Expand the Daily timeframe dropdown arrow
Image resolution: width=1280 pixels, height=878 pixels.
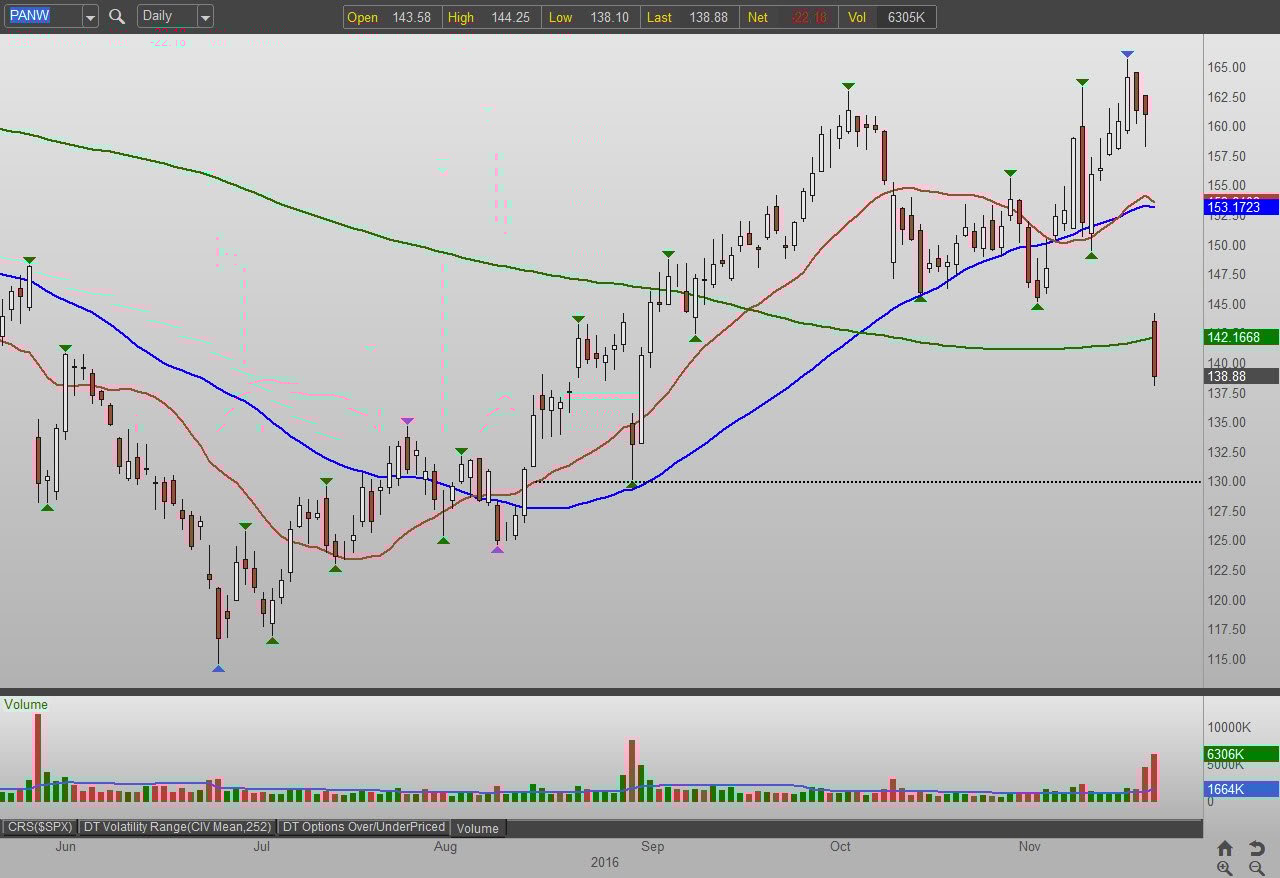[205, 16]
